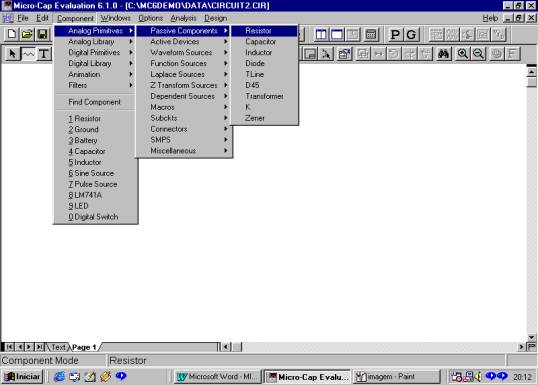Activate Text mode T tool
The height and width of the screenshot is (385, 538).
[44, 54]
